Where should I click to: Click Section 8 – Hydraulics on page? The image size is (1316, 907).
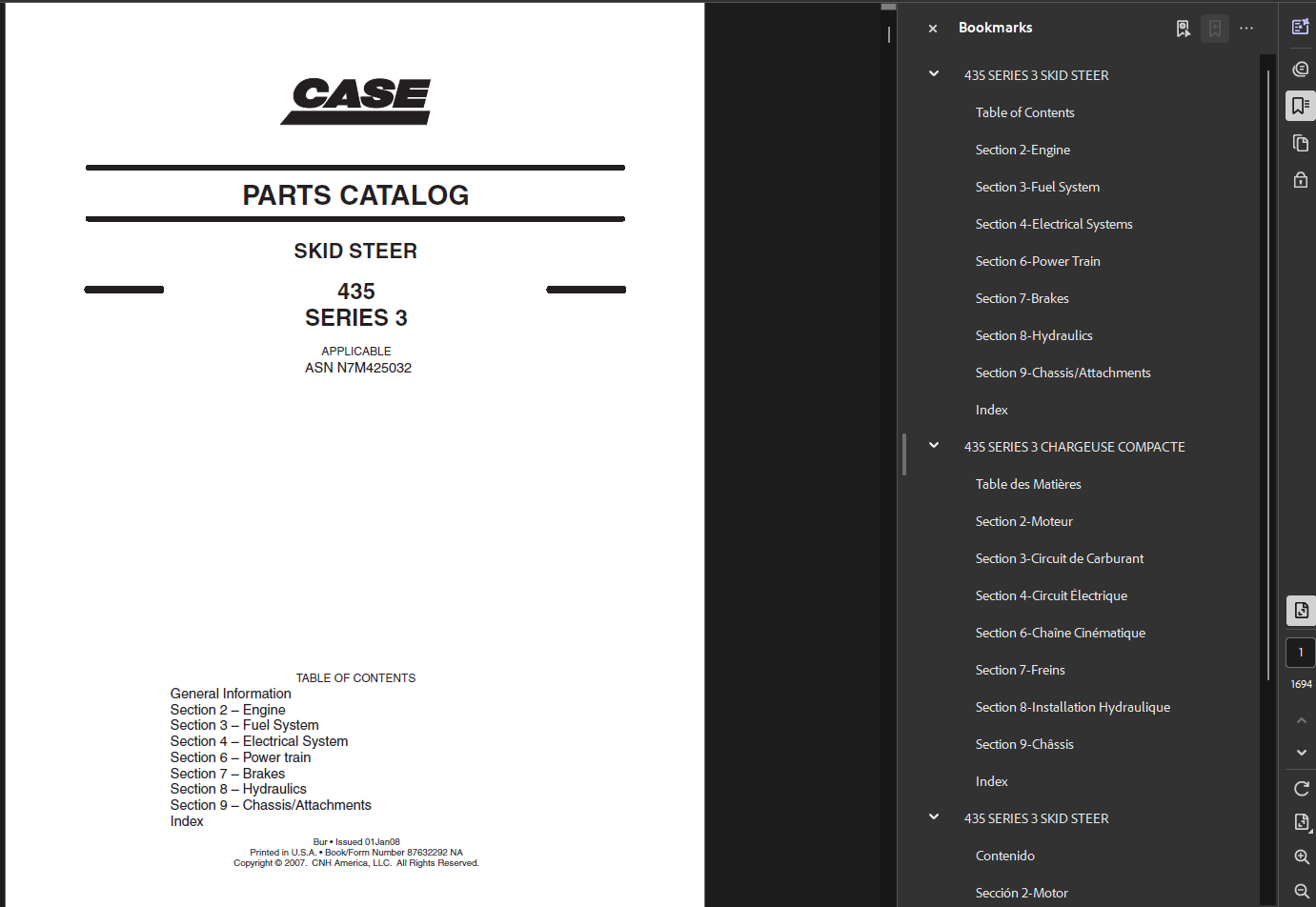coord(238,789)
